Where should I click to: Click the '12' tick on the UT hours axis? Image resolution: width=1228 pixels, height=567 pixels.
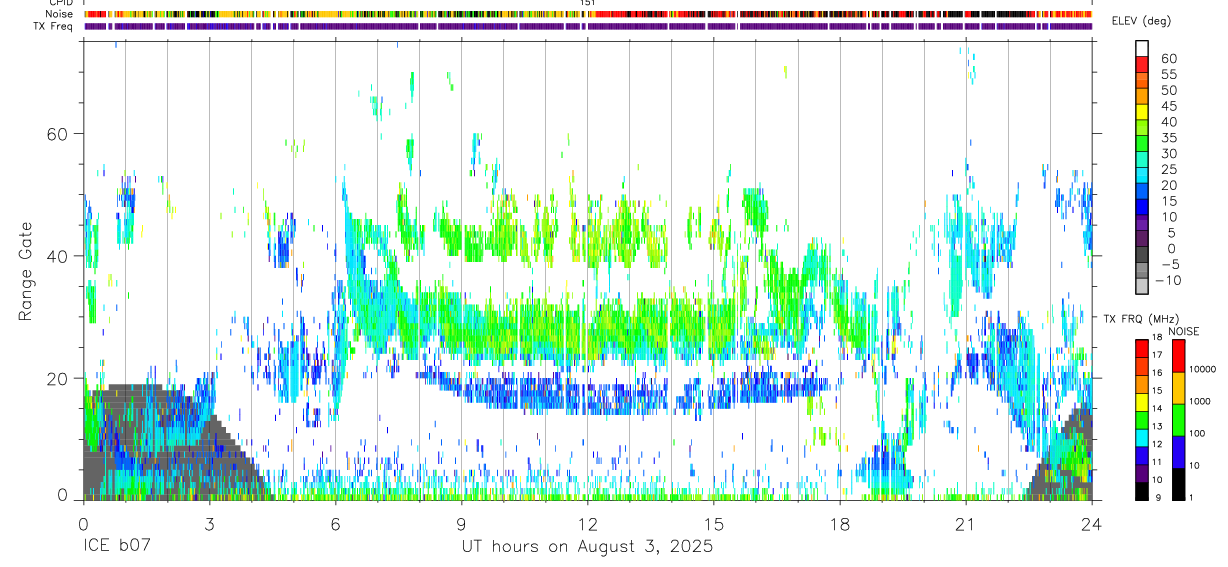click(x=588, y=524)
